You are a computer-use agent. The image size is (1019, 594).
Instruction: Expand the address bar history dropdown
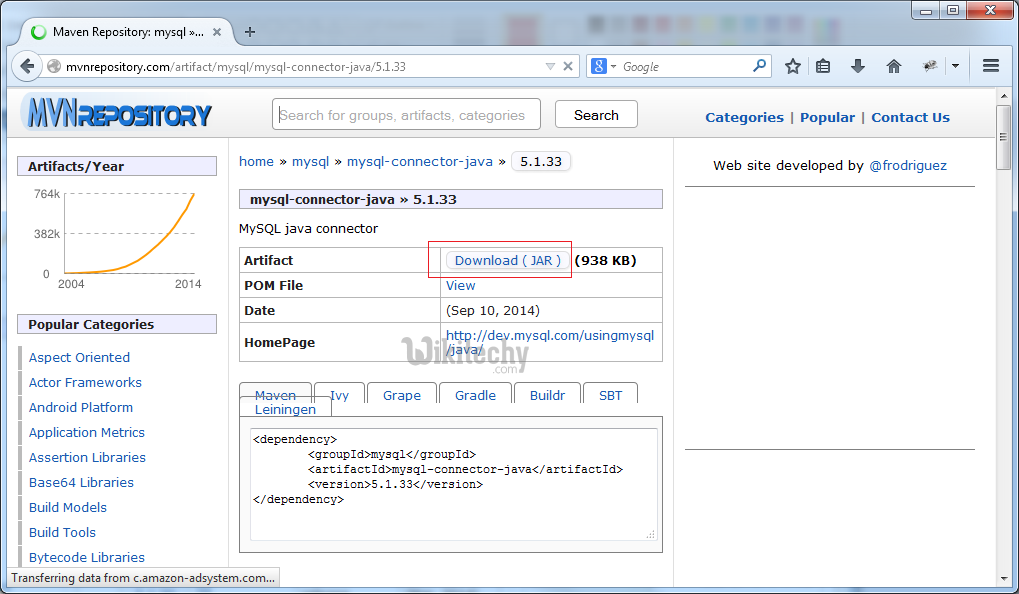[550, 67]
